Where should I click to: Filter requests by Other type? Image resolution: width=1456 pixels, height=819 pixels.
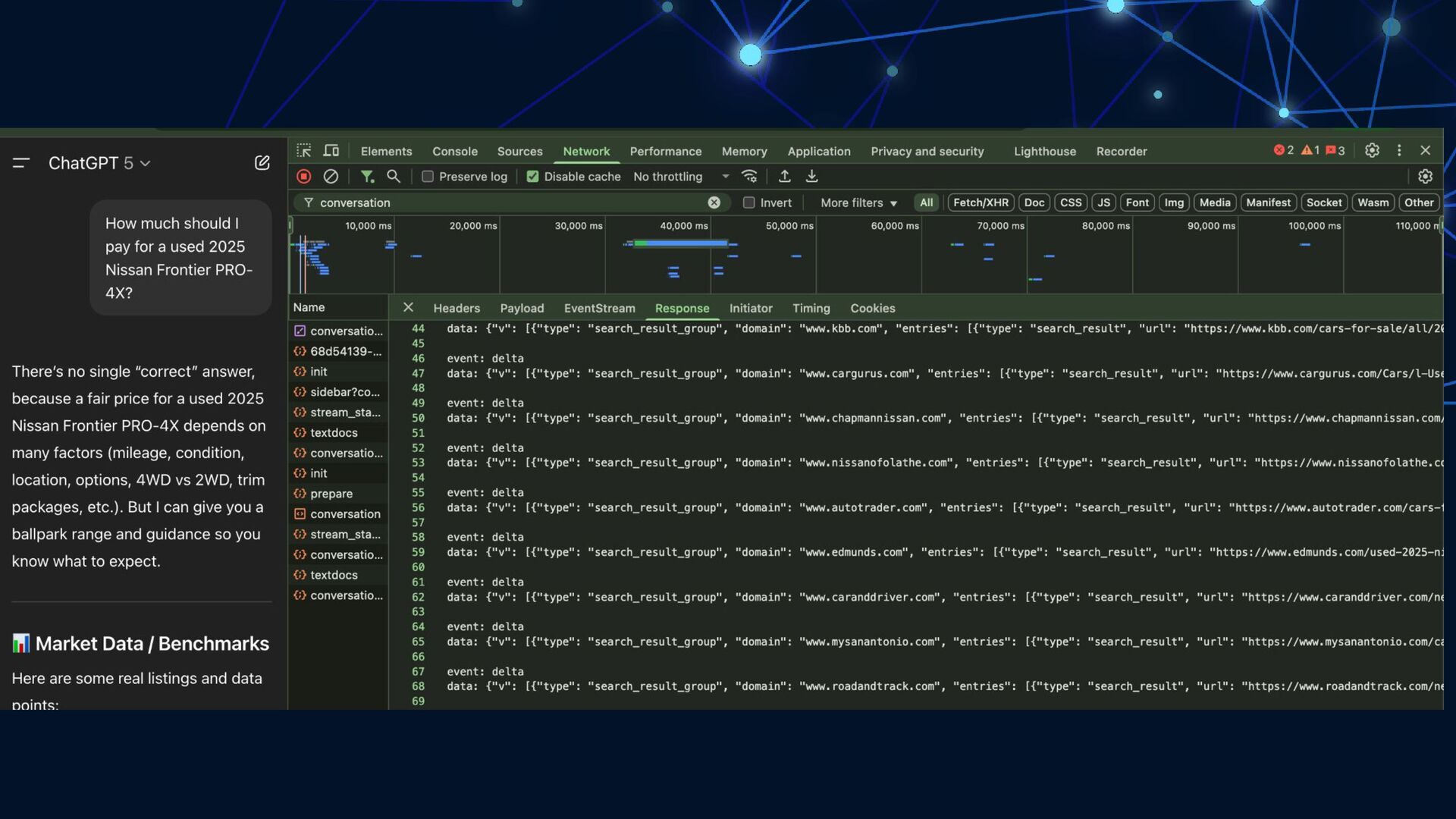1418,202
